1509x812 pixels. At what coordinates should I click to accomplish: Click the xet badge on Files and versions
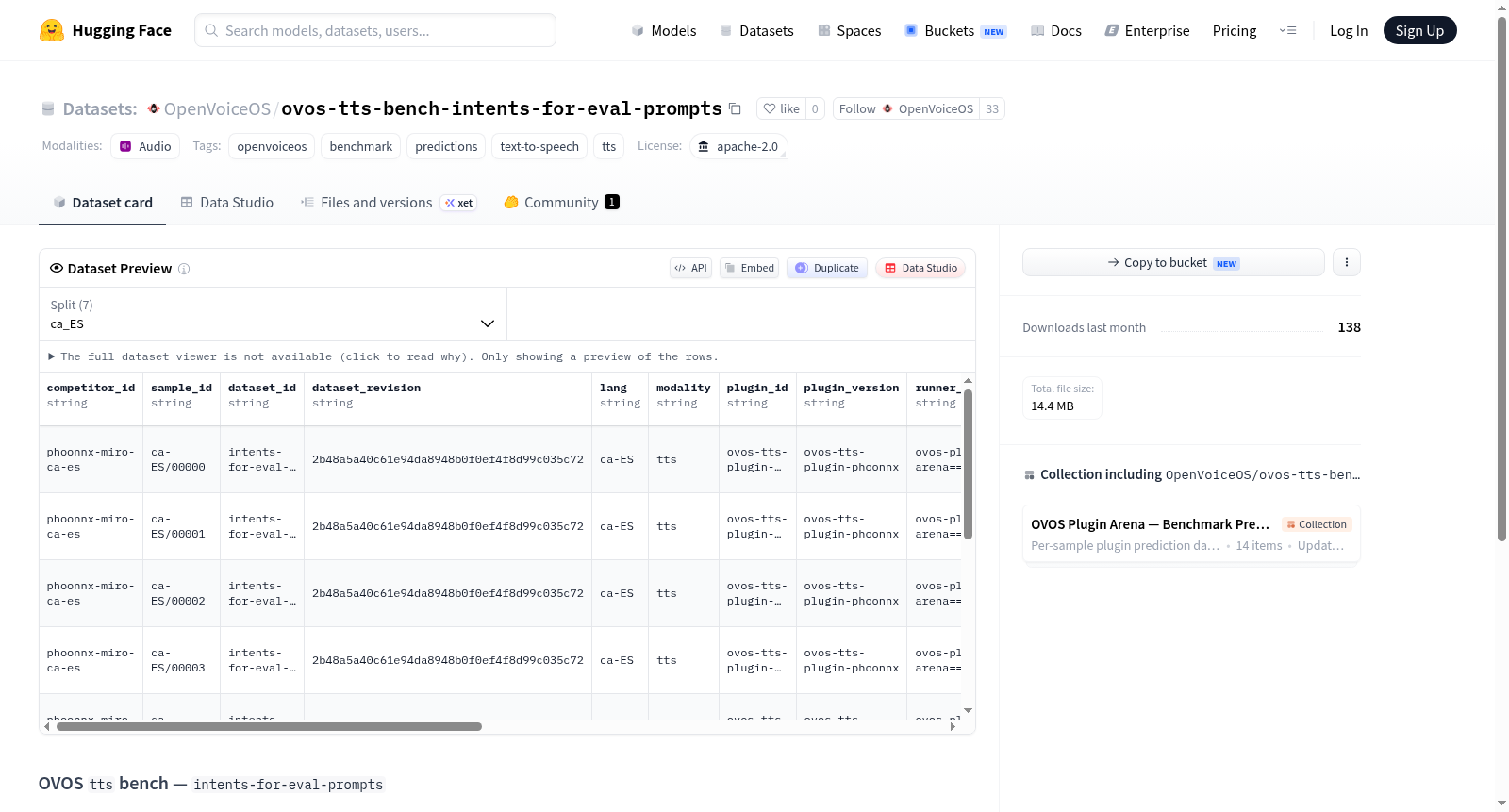pyautogui.click(x=459, y=203)
